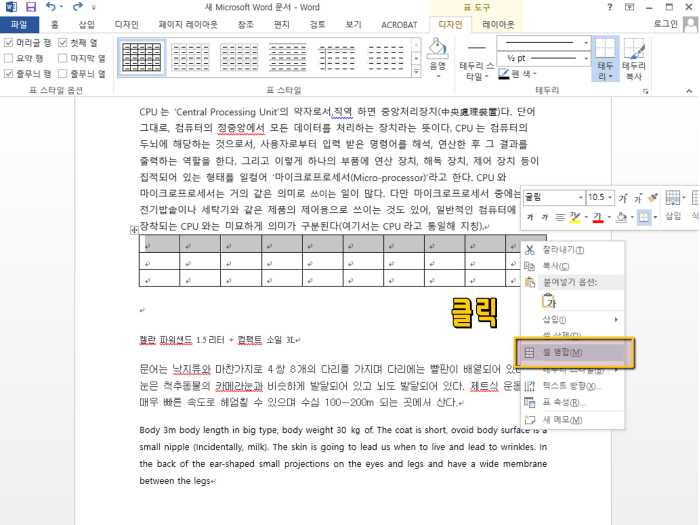700x525 pixels.
Task: Open the Undo history dropdown arrow
Action: pyautogui.click(x=62, y=7)
